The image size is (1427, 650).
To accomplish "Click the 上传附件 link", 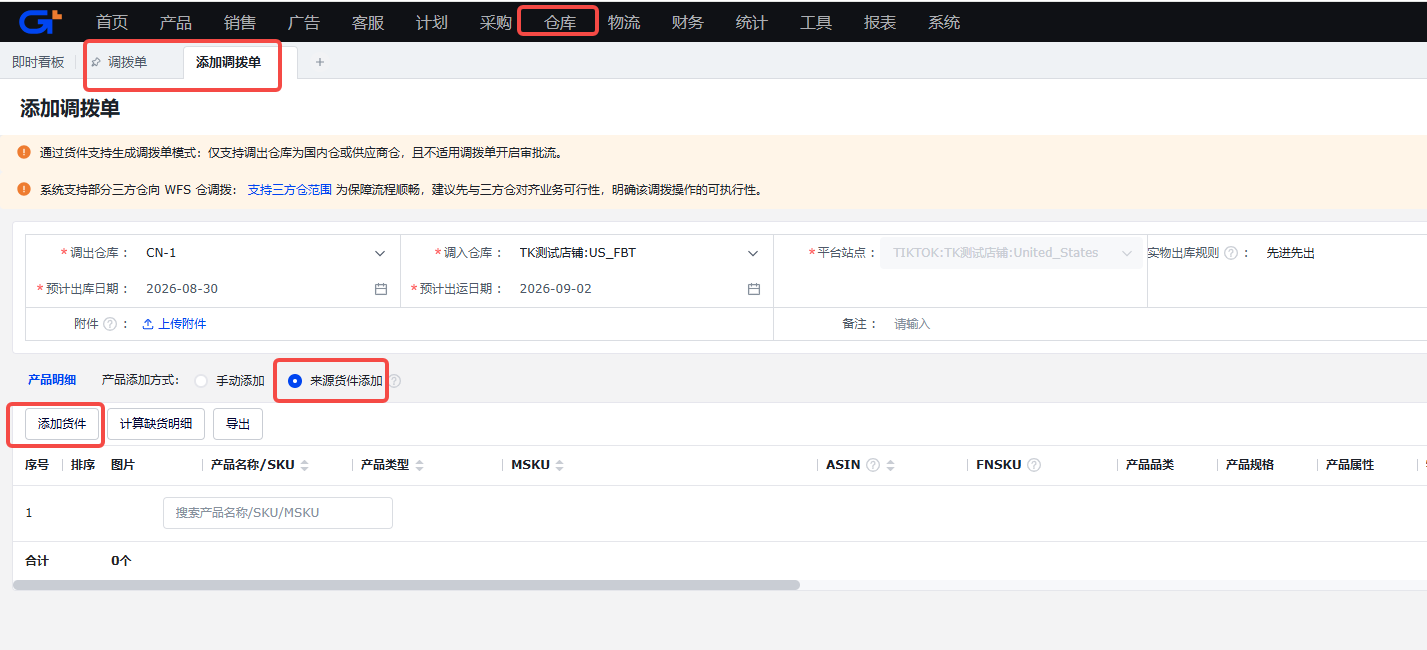I will point(182,324).
